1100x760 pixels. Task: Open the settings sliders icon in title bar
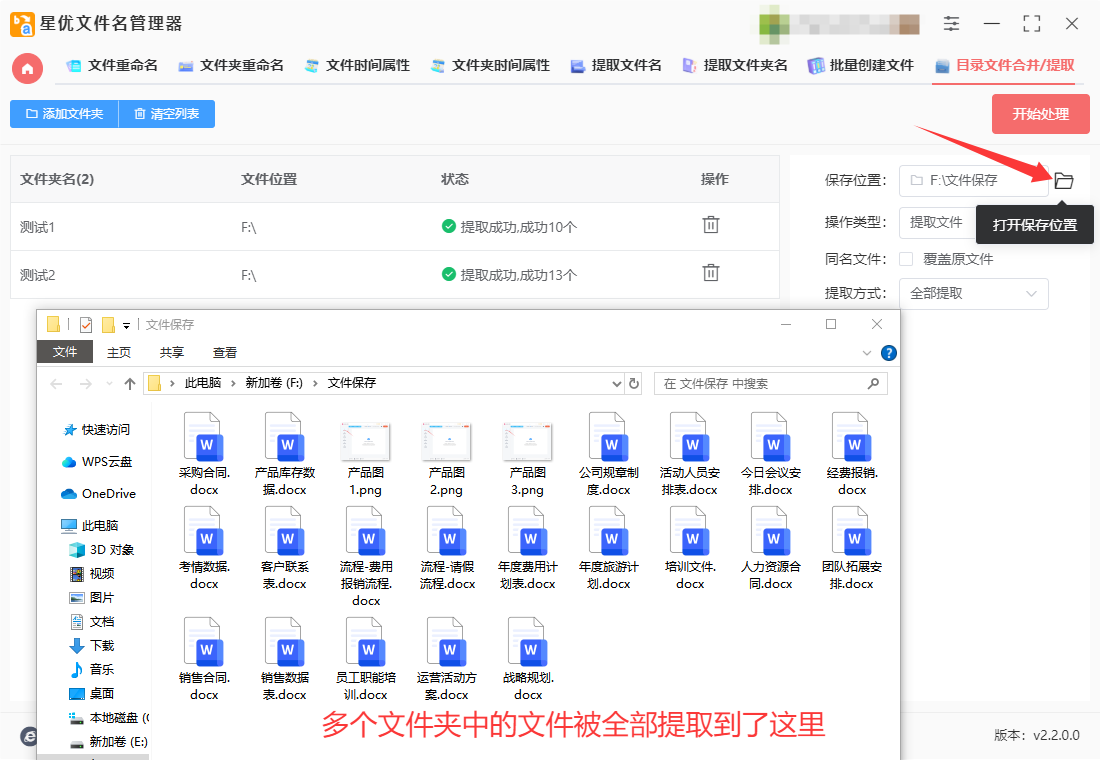(951, 24)
